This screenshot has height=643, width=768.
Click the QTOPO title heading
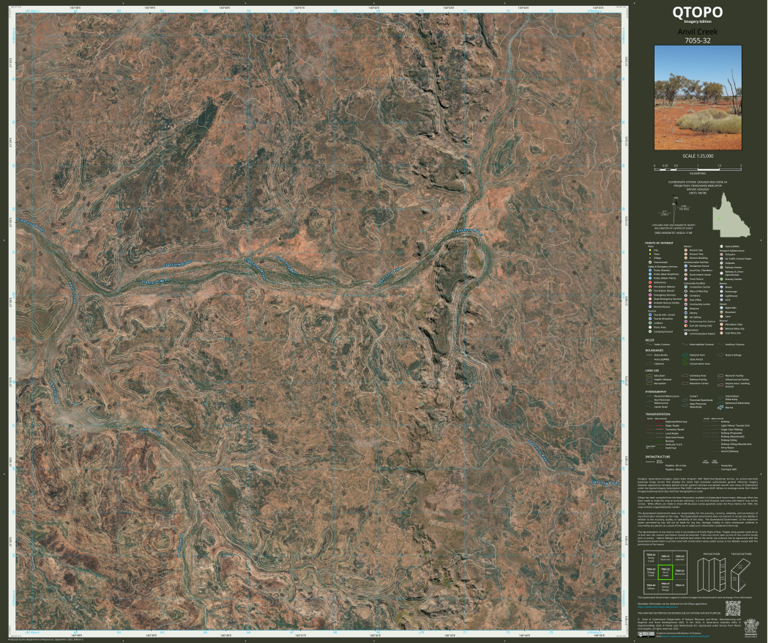tap(697, 13)
